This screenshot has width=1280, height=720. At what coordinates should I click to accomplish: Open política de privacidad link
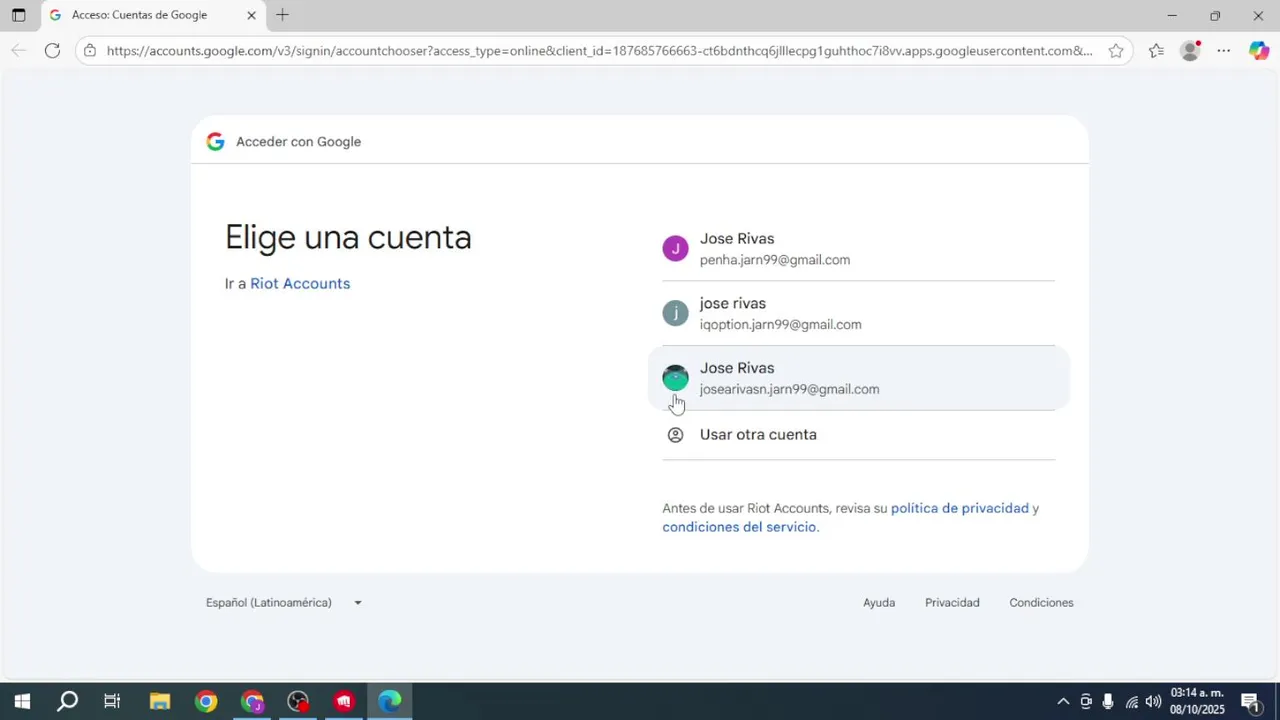(x=960, y=508)
